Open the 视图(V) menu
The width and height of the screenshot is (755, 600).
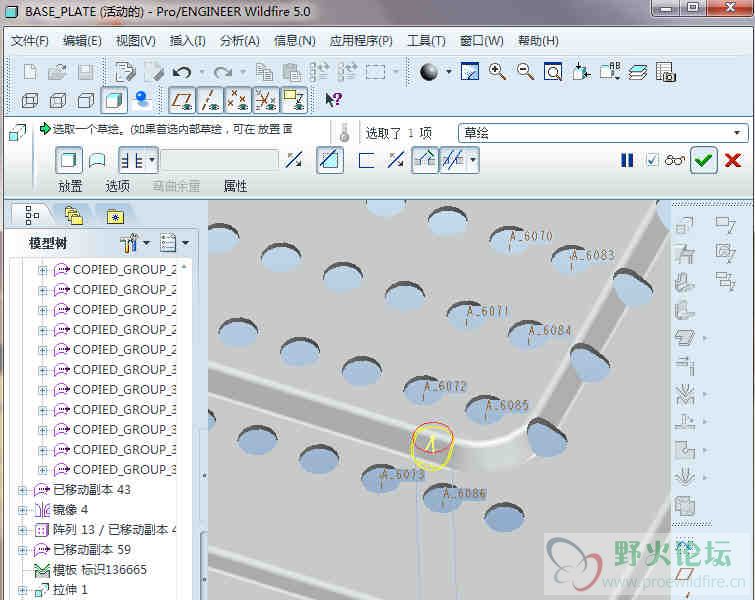[x=136, y=41]
